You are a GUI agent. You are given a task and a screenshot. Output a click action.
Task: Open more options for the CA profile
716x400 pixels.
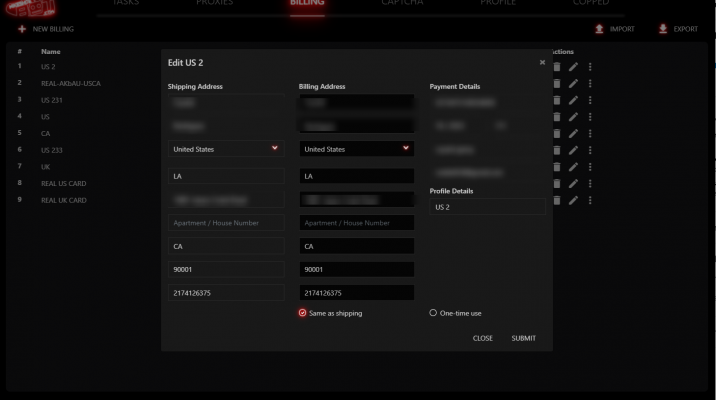pos(590,133)
